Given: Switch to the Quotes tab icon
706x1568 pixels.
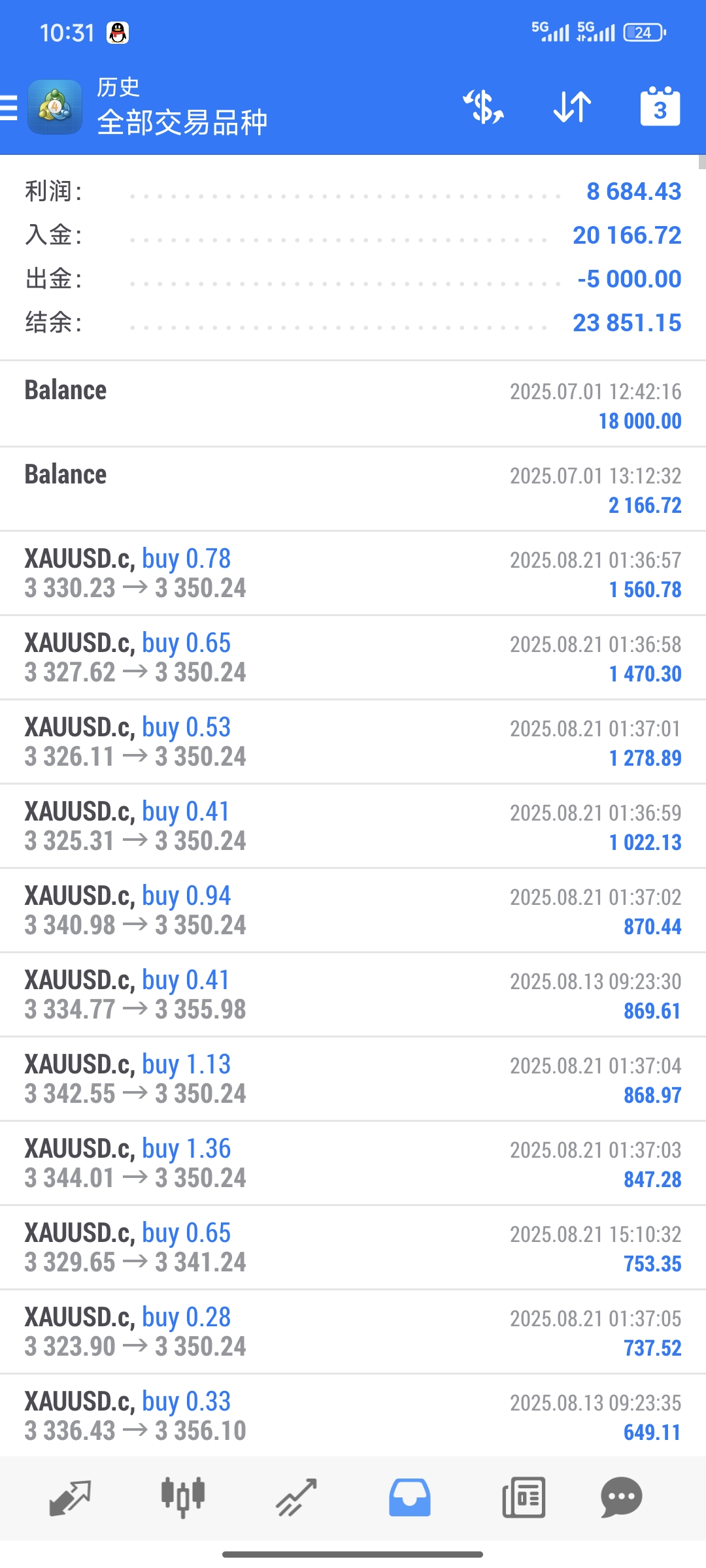Looking at the screenshot, I should (70, 1497).
